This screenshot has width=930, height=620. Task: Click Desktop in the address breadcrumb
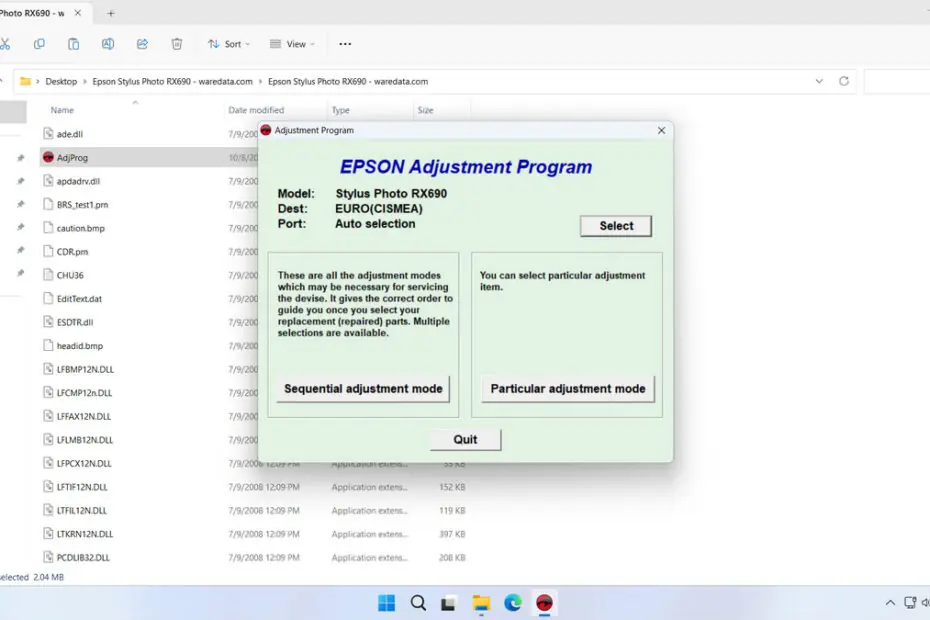61,81
